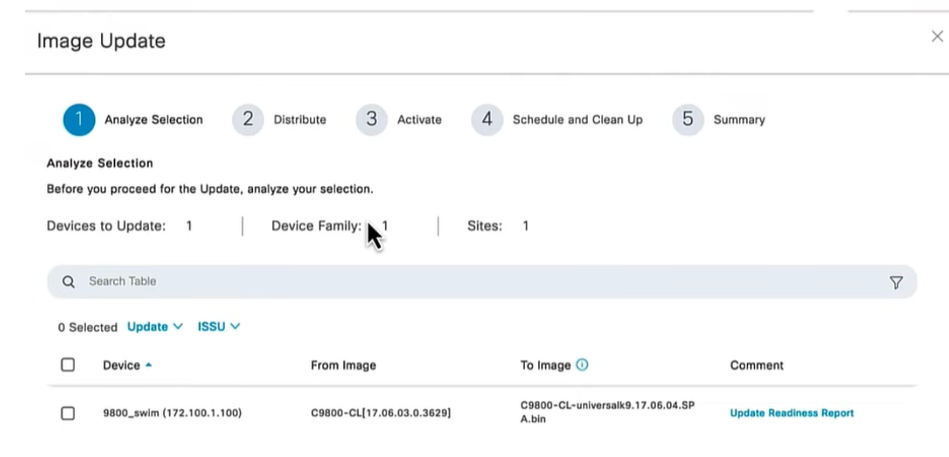Click the Summary step label
The width and height of the screenshot is (949, 457).
(739, 120)
